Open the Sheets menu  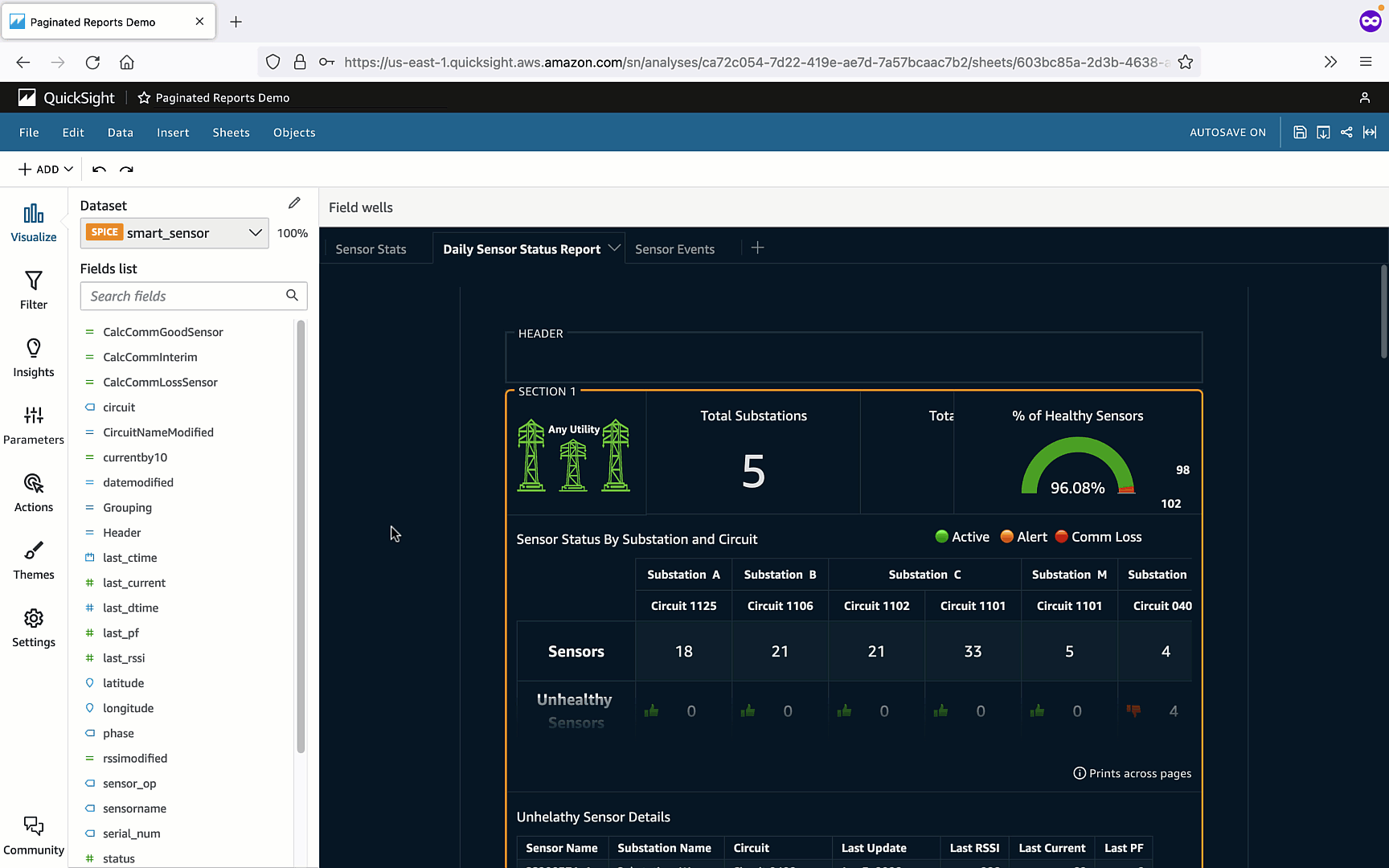(x=231, y=133)
